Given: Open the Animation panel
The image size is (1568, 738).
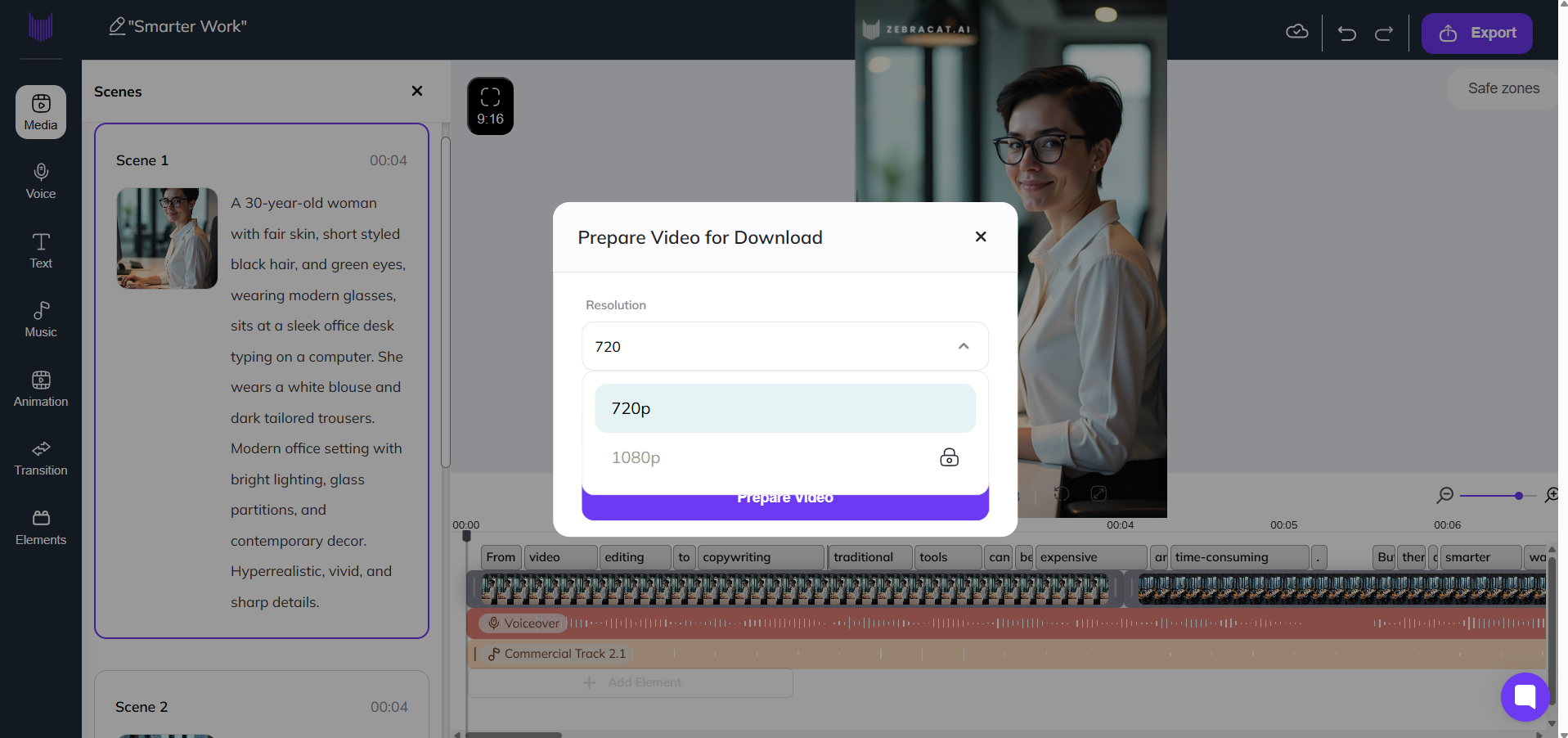Looking at the screenshot, I should click(x=41, y=389).
